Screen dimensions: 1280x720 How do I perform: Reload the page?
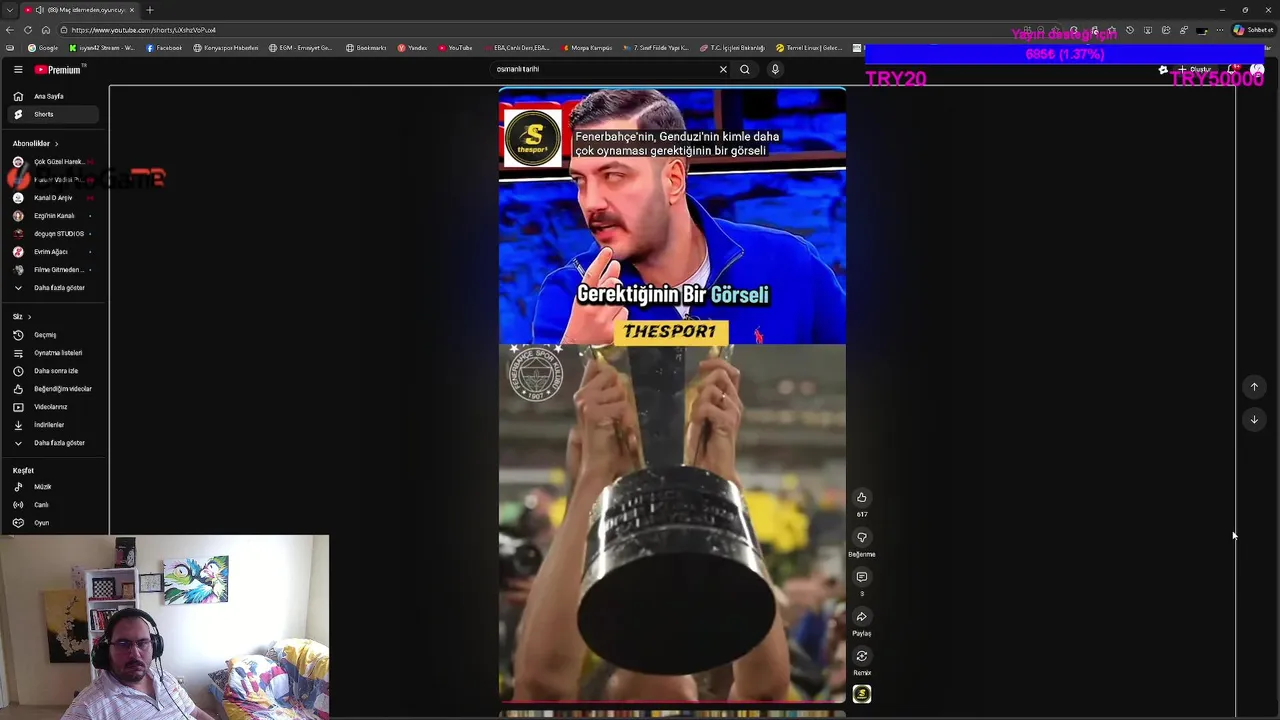coord(28,30)
